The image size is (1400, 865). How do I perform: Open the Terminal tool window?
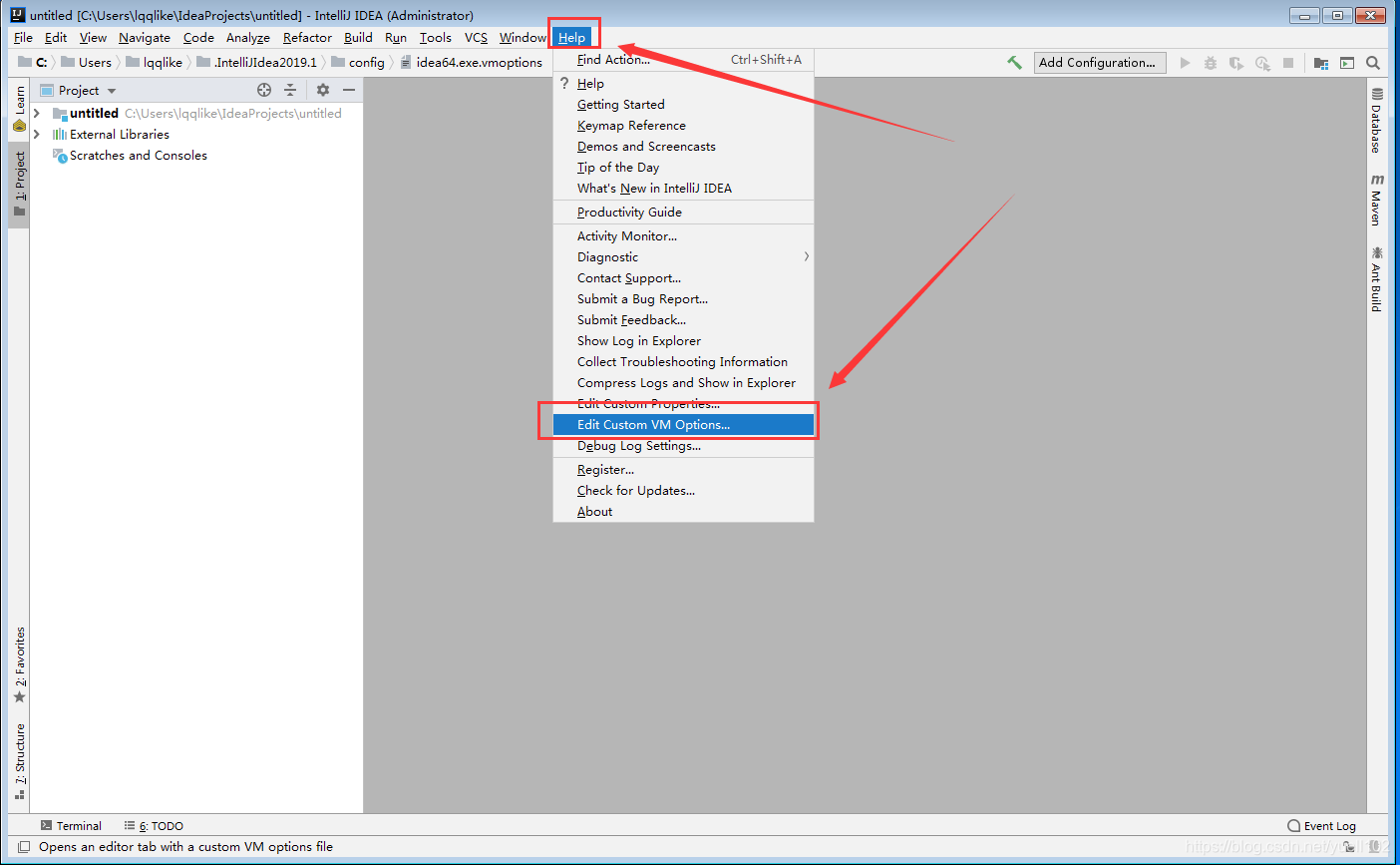click(71, 826)
